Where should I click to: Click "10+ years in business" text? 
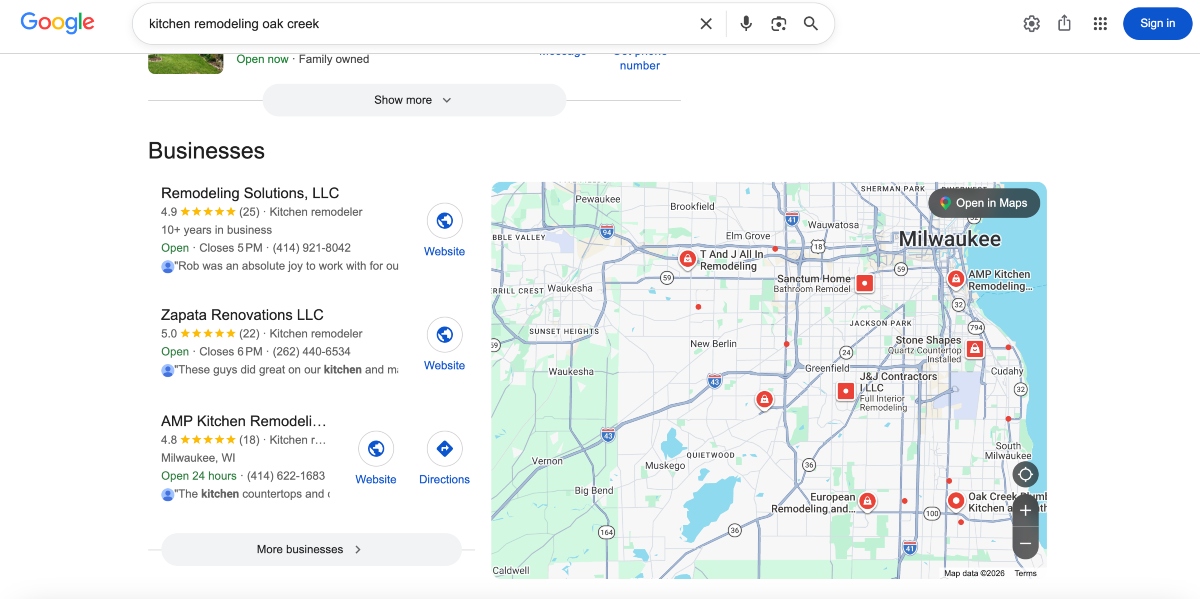[216, 230]
